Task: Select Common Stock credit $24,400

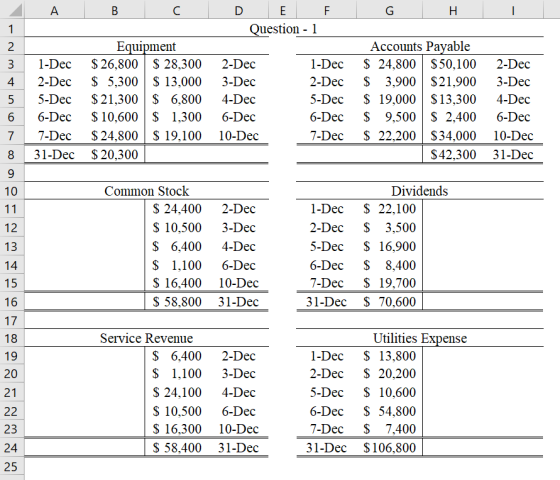Action: [x=177, y=209]
